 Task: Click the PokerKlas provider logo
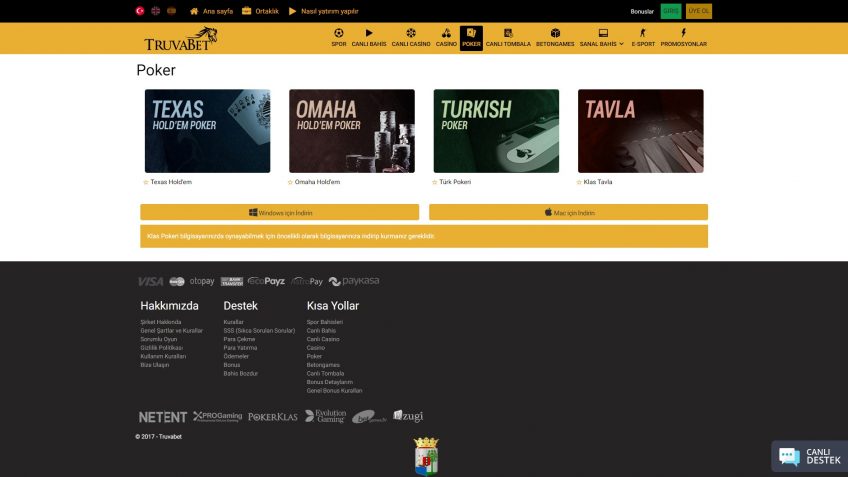(x=273, y=417)
